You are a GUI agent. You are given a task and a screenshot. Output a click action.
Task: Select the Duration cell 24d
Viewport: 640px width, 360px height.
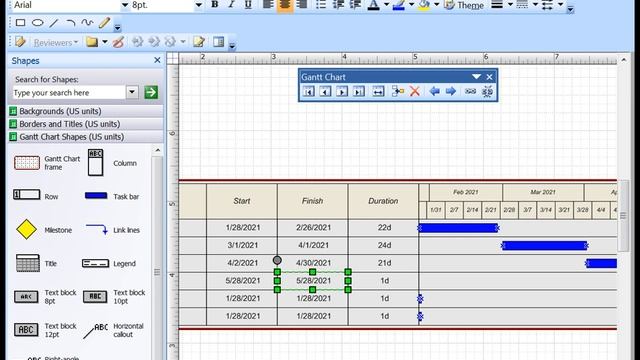click(x=384, y=245)
